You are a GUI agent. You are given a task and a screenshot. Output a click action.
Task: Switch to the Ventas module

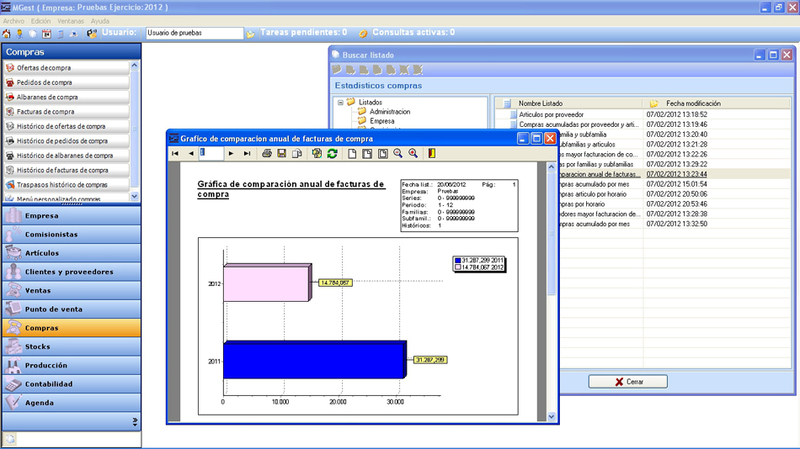click(x=71, y=290)
